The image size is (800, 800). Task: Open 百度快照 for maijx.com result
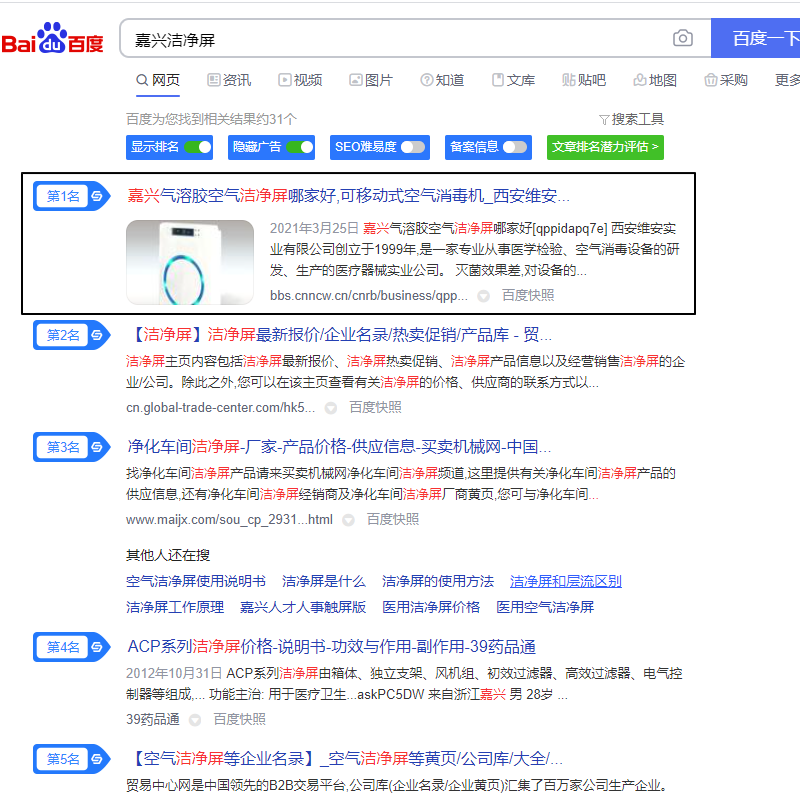(393, 519)
